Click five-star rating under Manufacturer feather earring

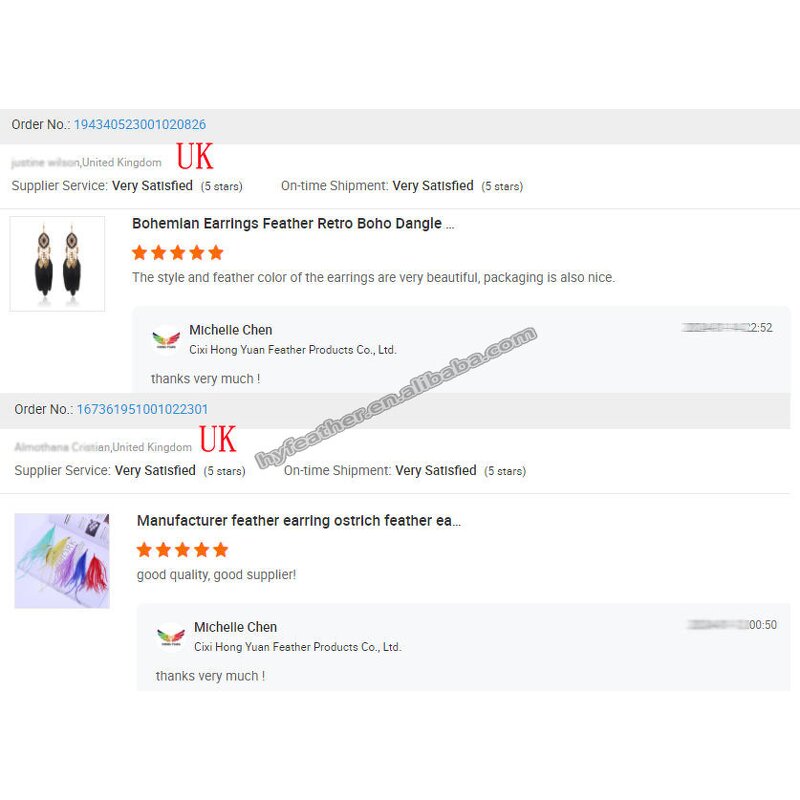pyautogui.click(x=182, y=549)
